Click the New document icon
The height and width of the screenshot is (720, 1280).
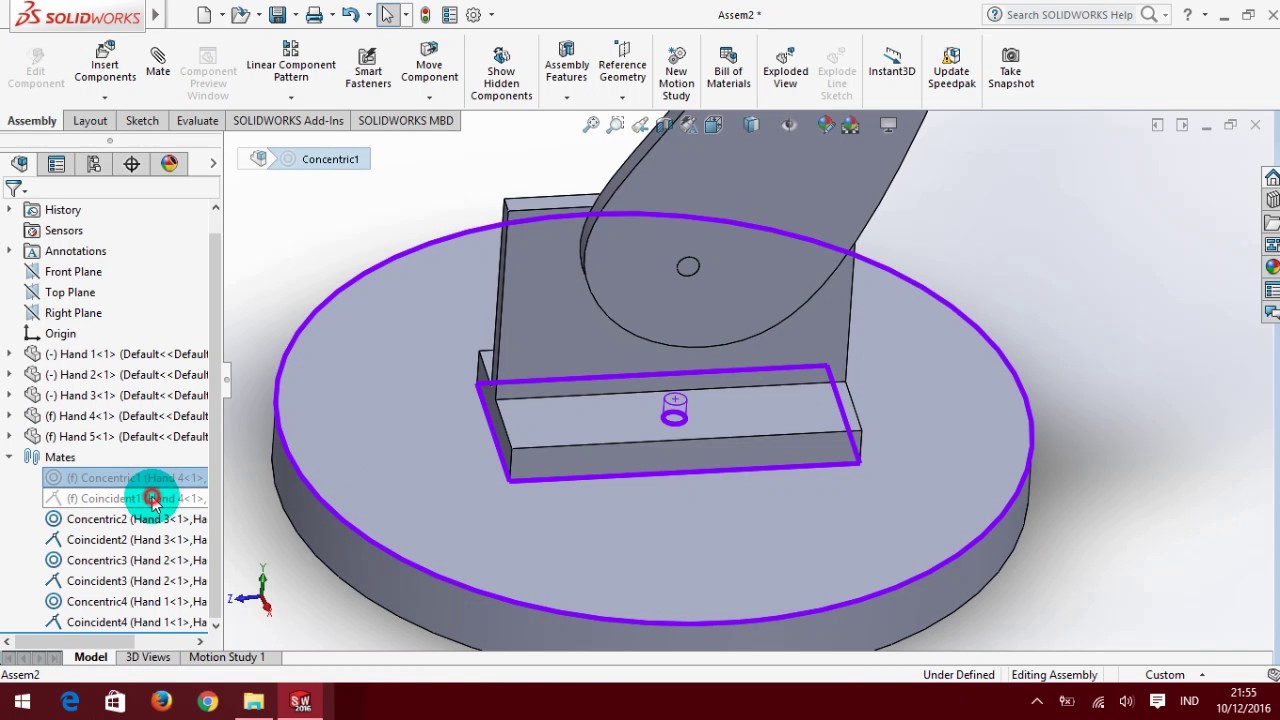[204, 15]
